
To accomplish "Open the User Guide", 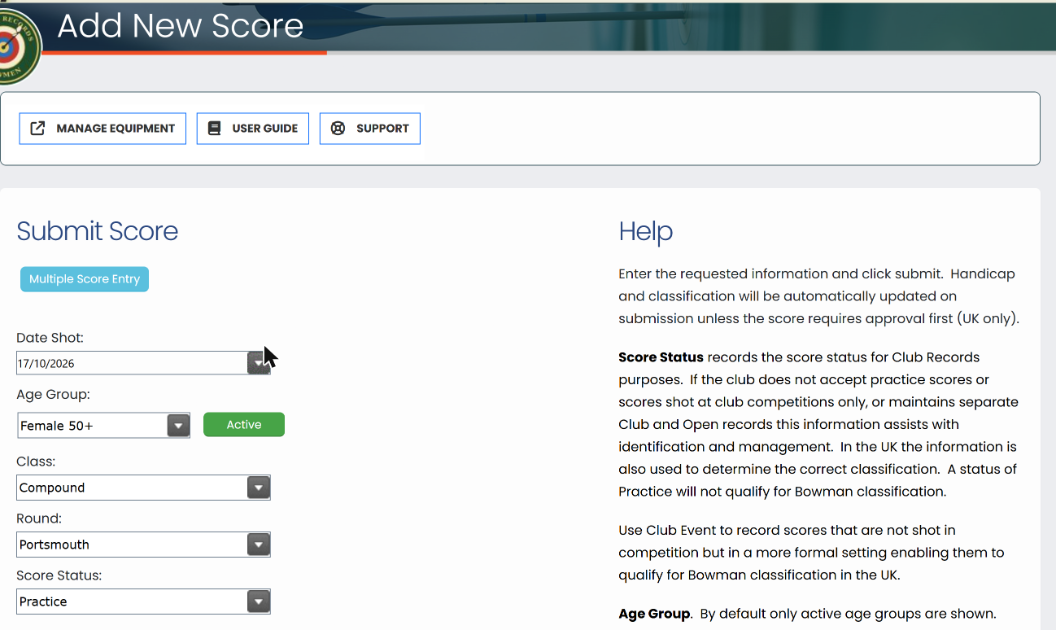I will tap(253, 128).
